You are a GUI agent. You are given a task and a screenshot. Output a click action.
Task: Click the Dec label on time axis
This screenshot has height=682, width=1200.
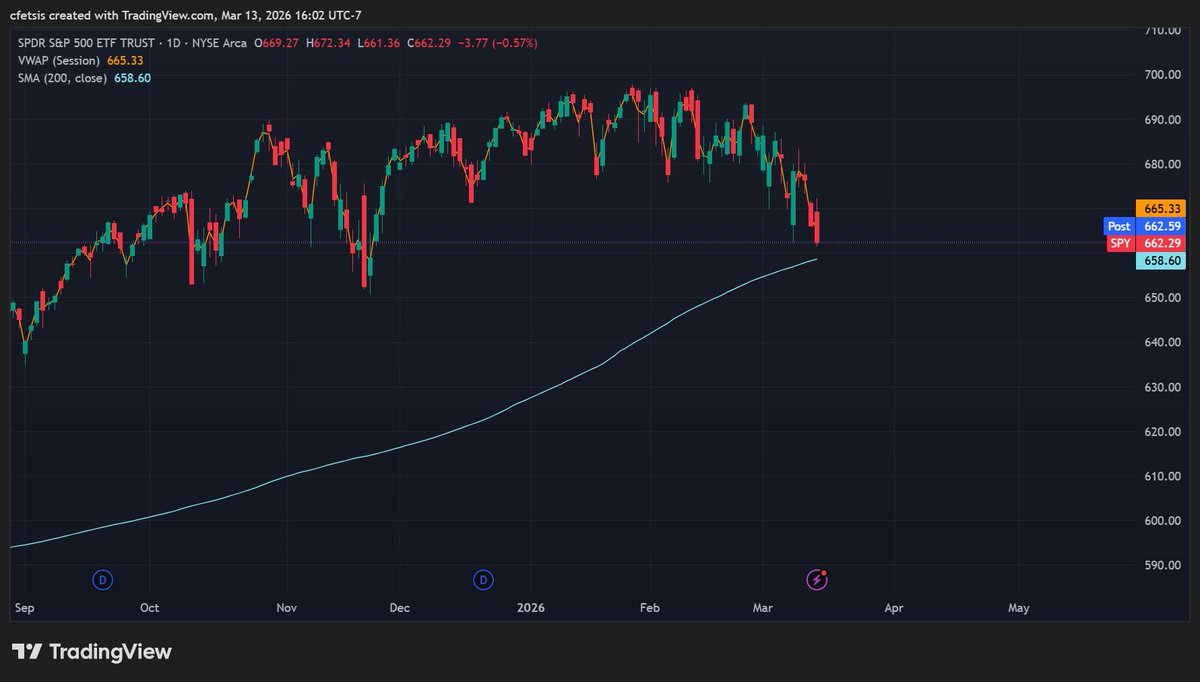[x=400, y=607]
